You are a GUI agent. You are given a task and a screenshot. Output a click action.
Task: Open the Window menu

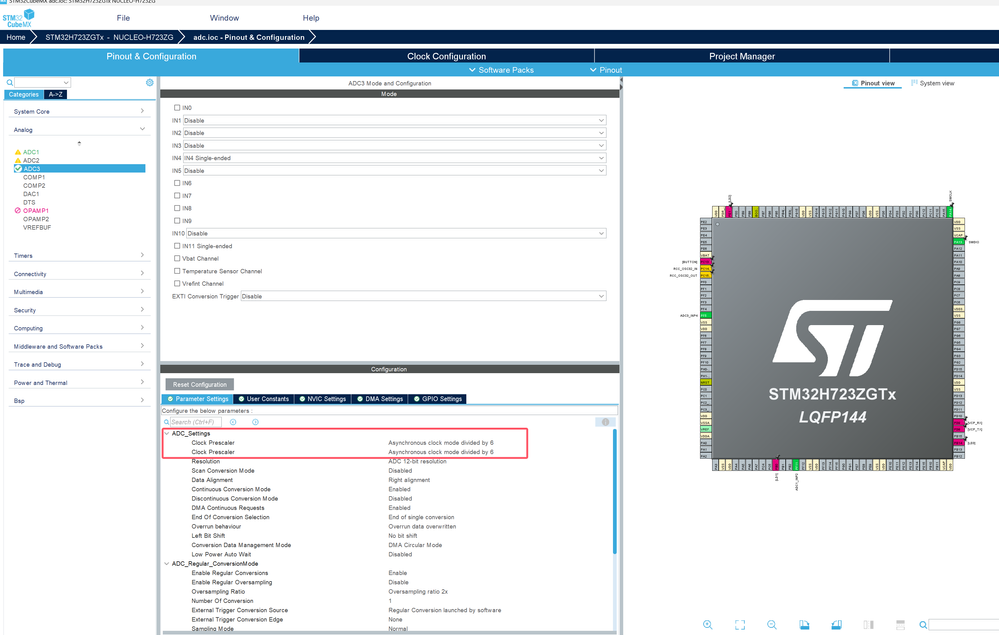[x=224, y=18]
